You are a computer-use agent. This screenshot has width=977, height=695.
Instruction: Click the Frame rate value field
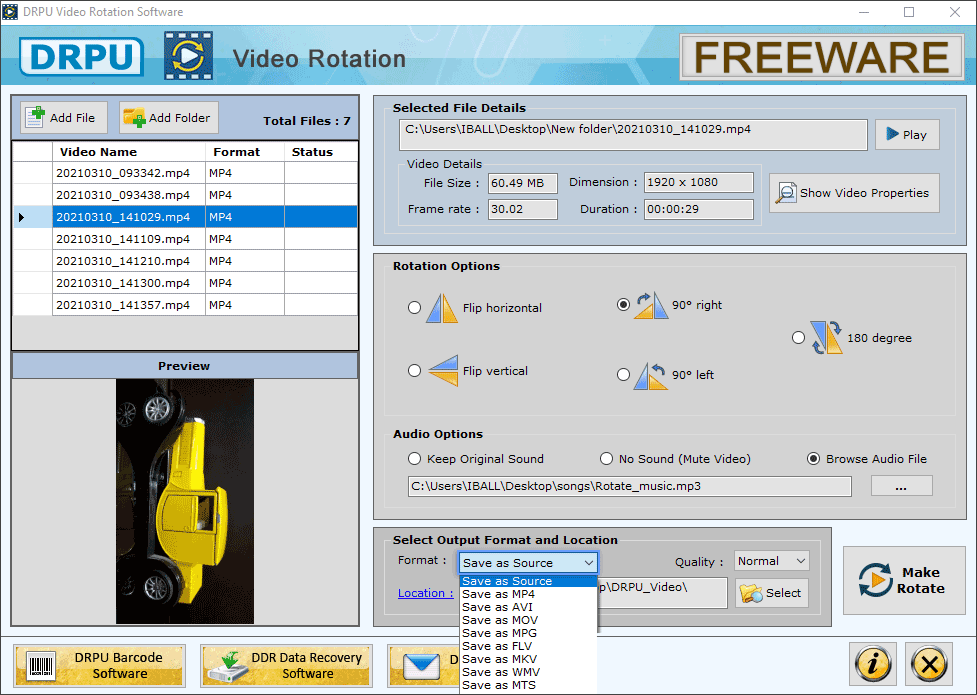[523, 209]
